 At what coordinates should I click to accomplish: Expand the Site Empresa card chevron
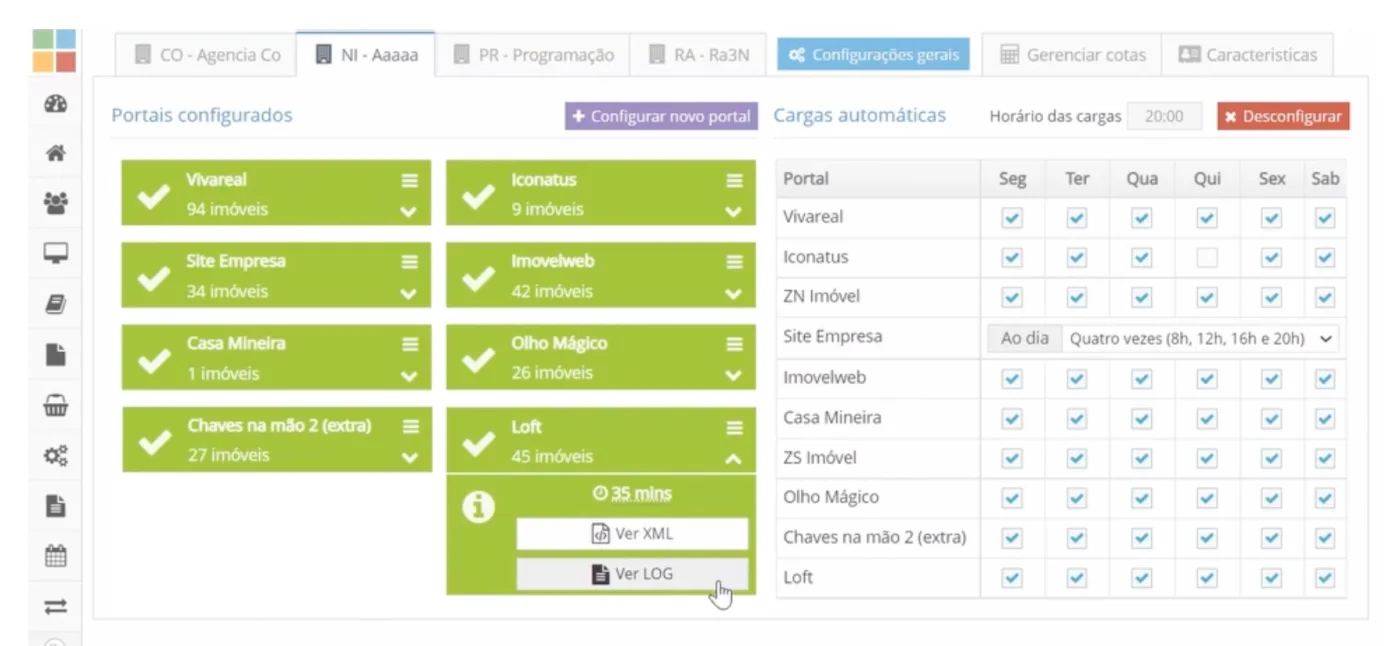tap(409, 294)
